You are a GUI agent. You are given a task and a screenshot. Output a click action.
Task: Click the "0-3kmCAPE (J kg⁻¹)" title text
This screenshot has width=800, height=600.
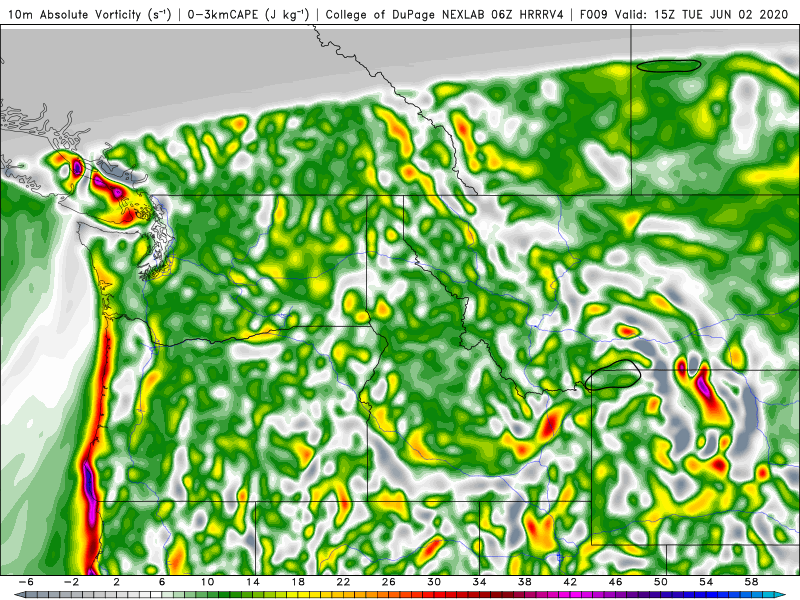[x=248, y=15]
